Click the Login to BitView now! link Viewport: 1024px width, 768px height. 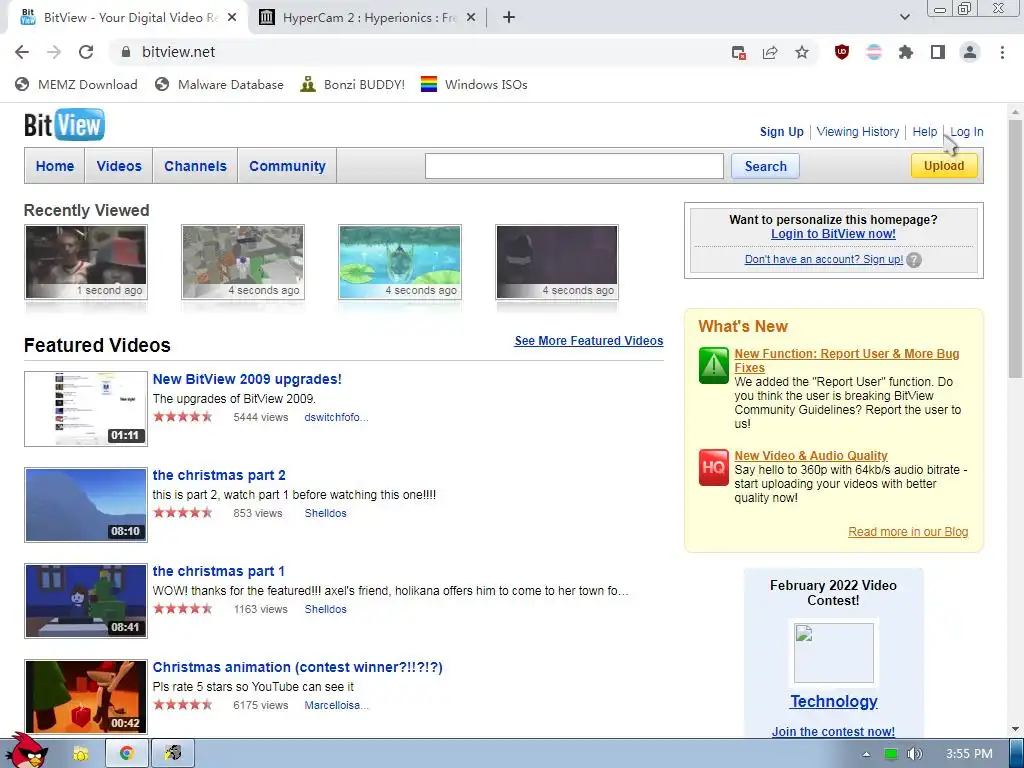pos(833,234)
